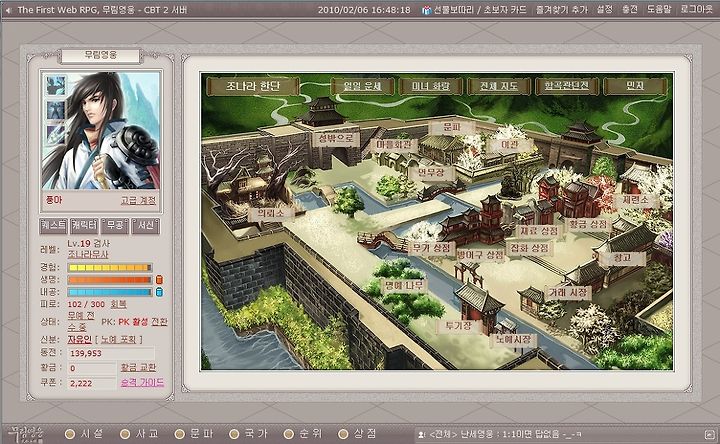Open the rightmost 민지 map button

click(636, 86)
